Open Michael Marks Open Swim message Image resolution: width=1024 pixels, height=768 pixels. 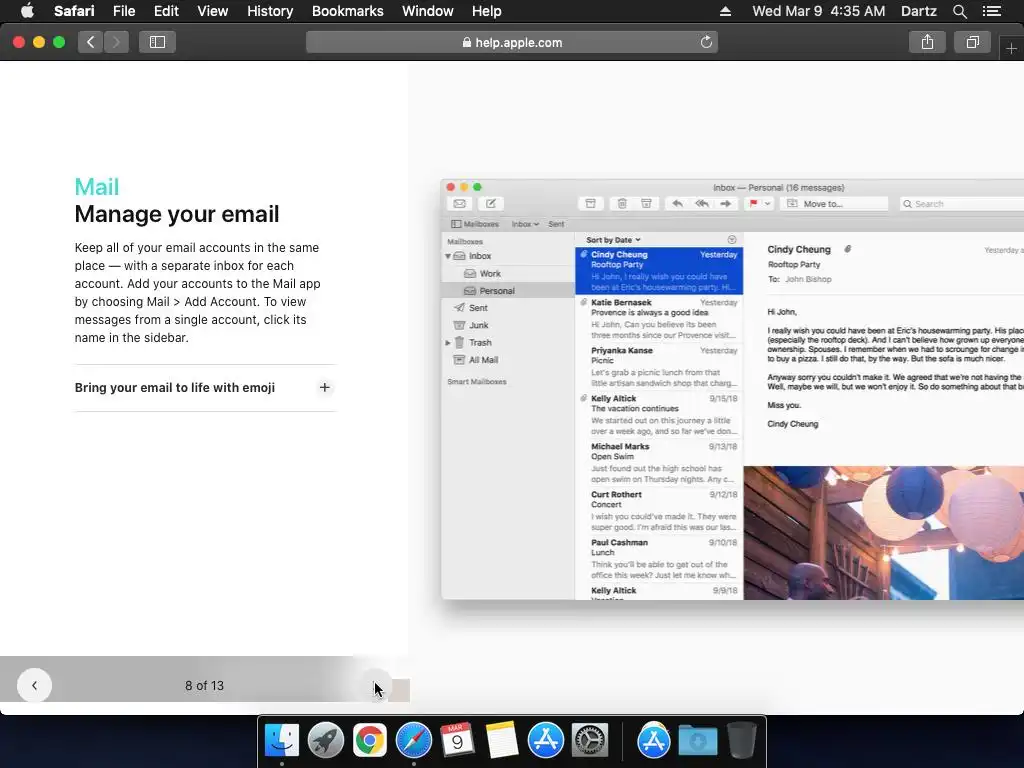coord(659,462)
